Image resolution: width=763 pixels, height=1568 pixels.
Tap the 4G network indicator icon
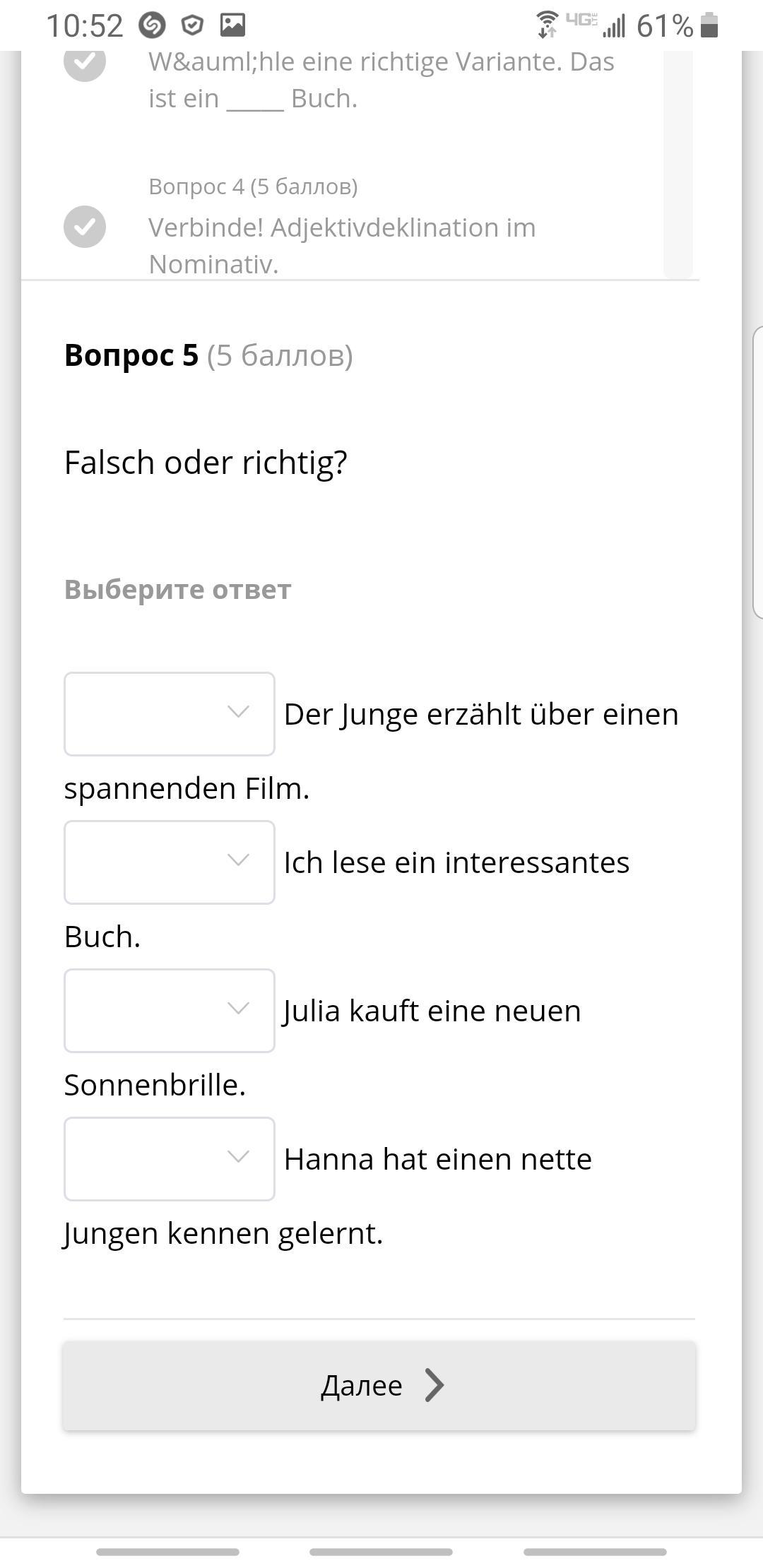pos(581,20)
